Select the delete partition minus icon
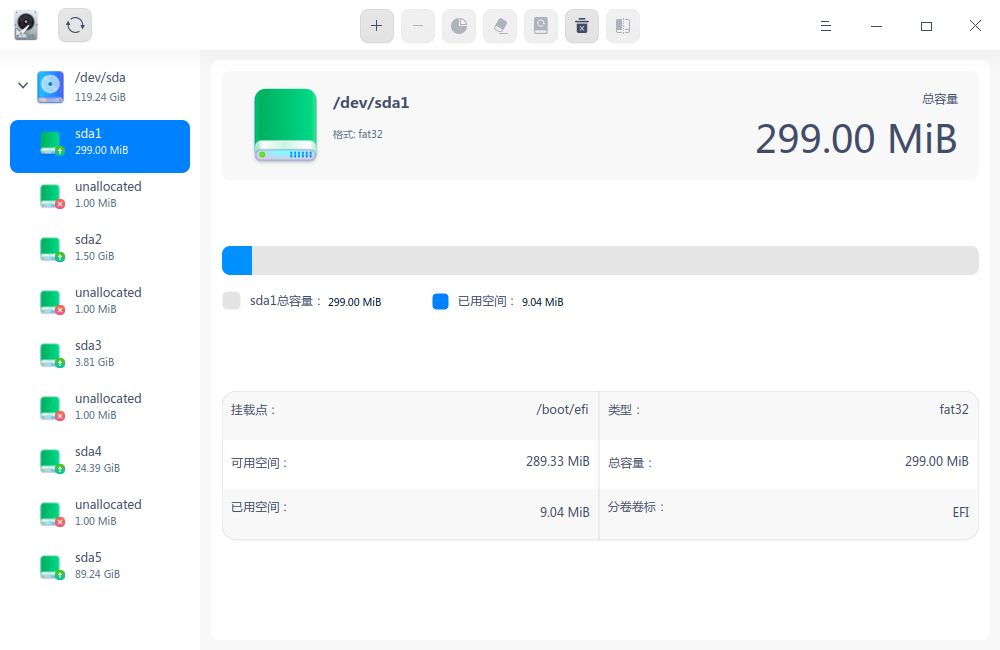This screenshot has width=1000, height=650. 418,26
